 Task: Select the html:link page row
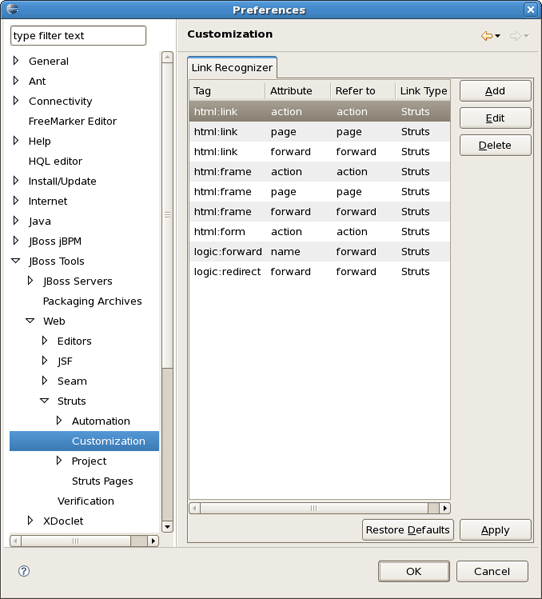click(x=320, y=131)
